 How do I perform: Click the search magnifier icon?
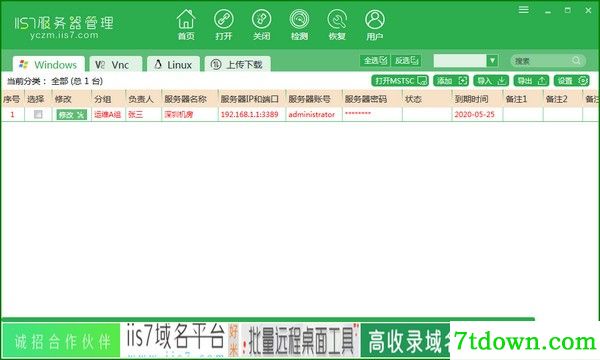pyautogui.click(x=576, y=60)
